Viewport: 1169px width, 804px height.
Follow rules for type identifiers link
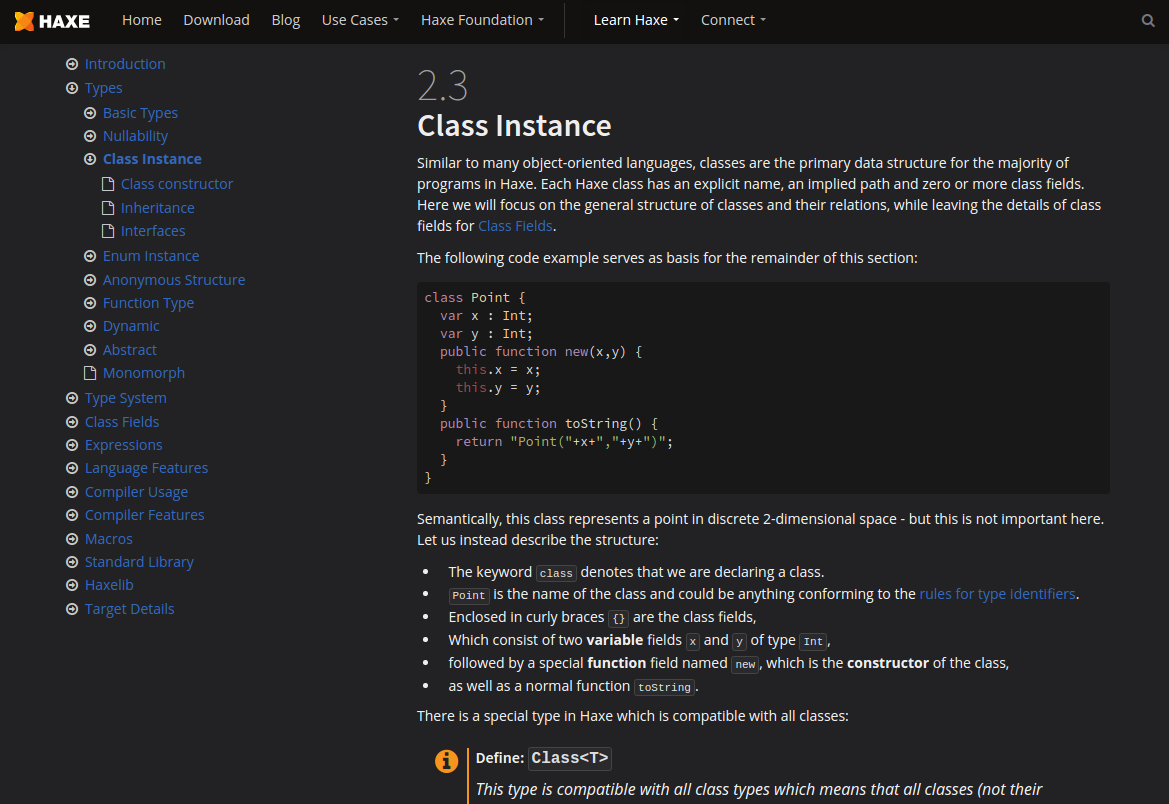[998, 594]
